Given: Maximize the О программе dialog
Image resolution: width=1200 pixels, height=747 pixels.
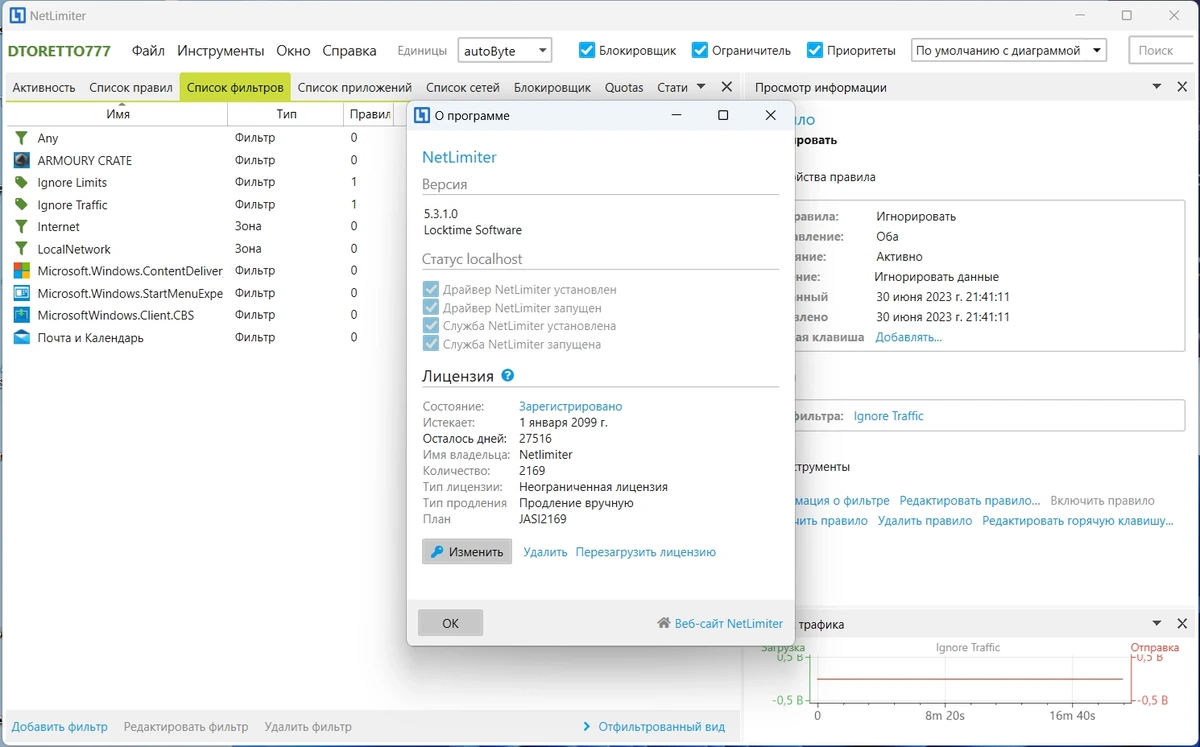Looking at the screenshot, I should click(723, 115).
